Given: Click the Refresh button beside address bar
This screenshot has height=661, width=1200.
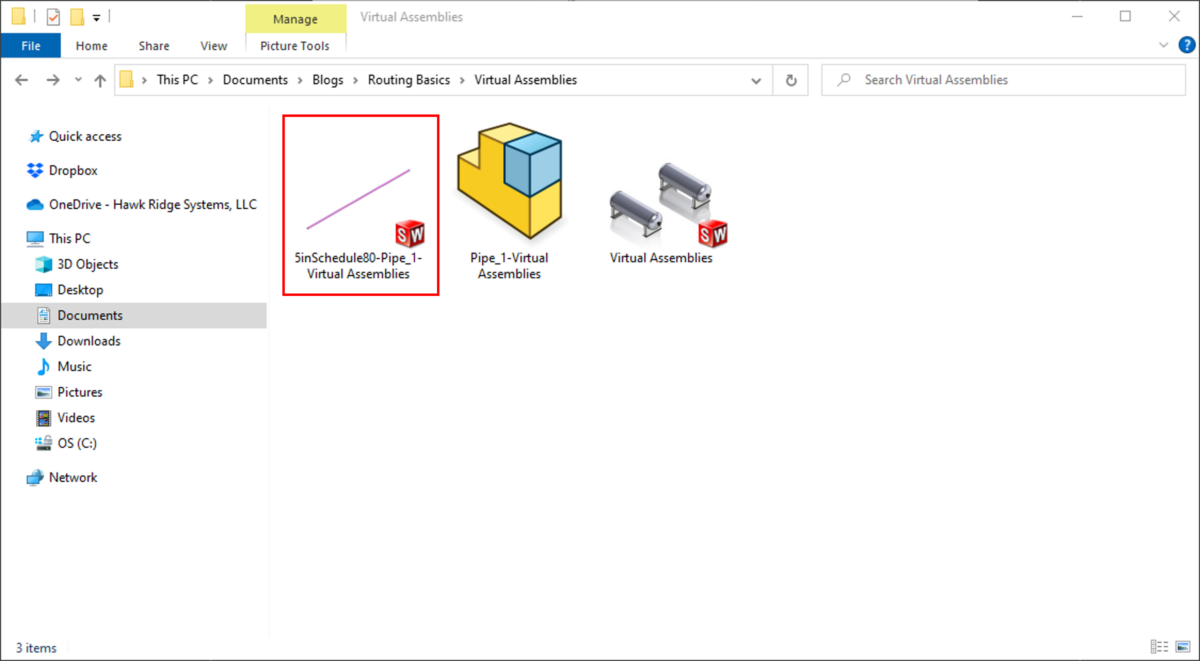Looking at the screenshot, I should click(790, 79).
